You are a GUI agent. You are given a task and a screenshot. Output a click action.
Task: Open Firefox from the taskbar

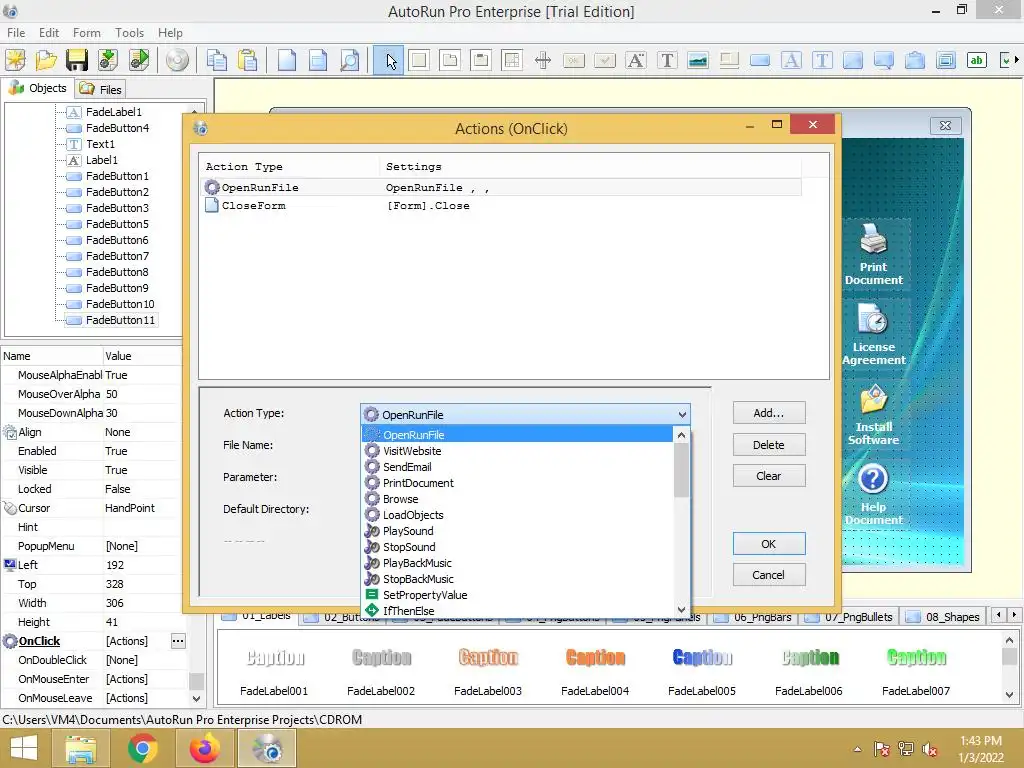[204, 748]
